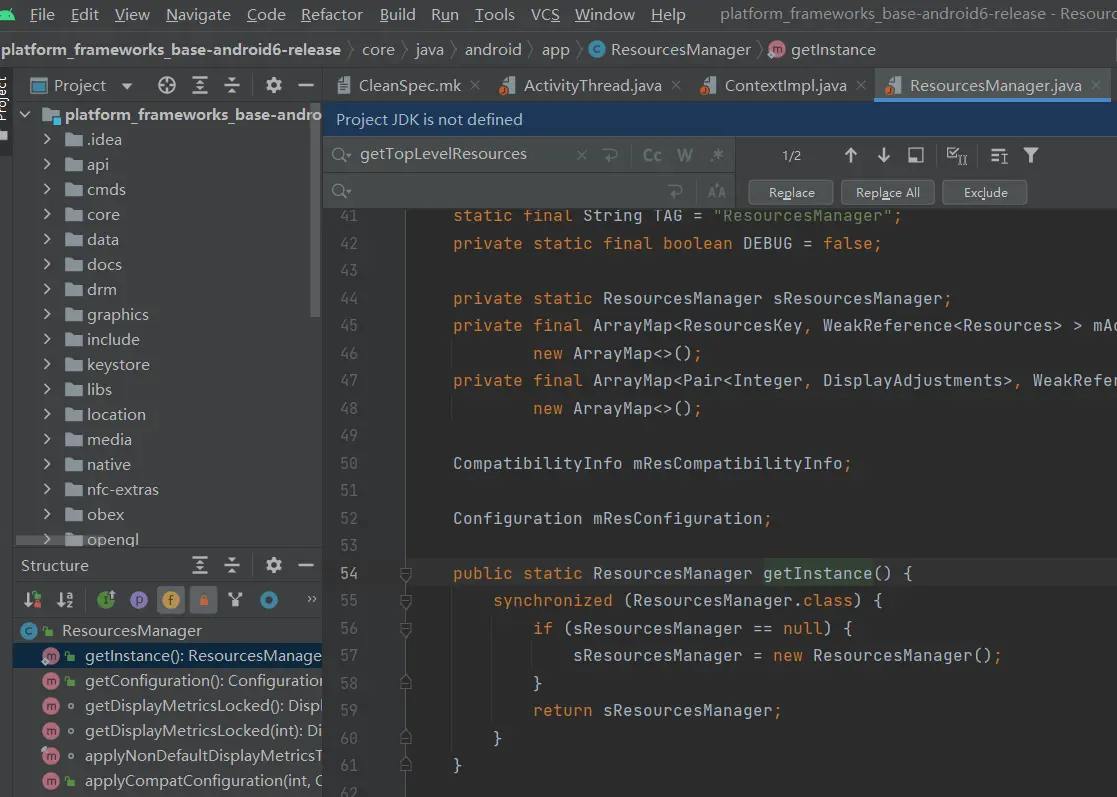Screen dimensions: 1117x797
Task: Switch to the ActivityThread.java tab
Action: pyautogui.click(x=592, y=85)
